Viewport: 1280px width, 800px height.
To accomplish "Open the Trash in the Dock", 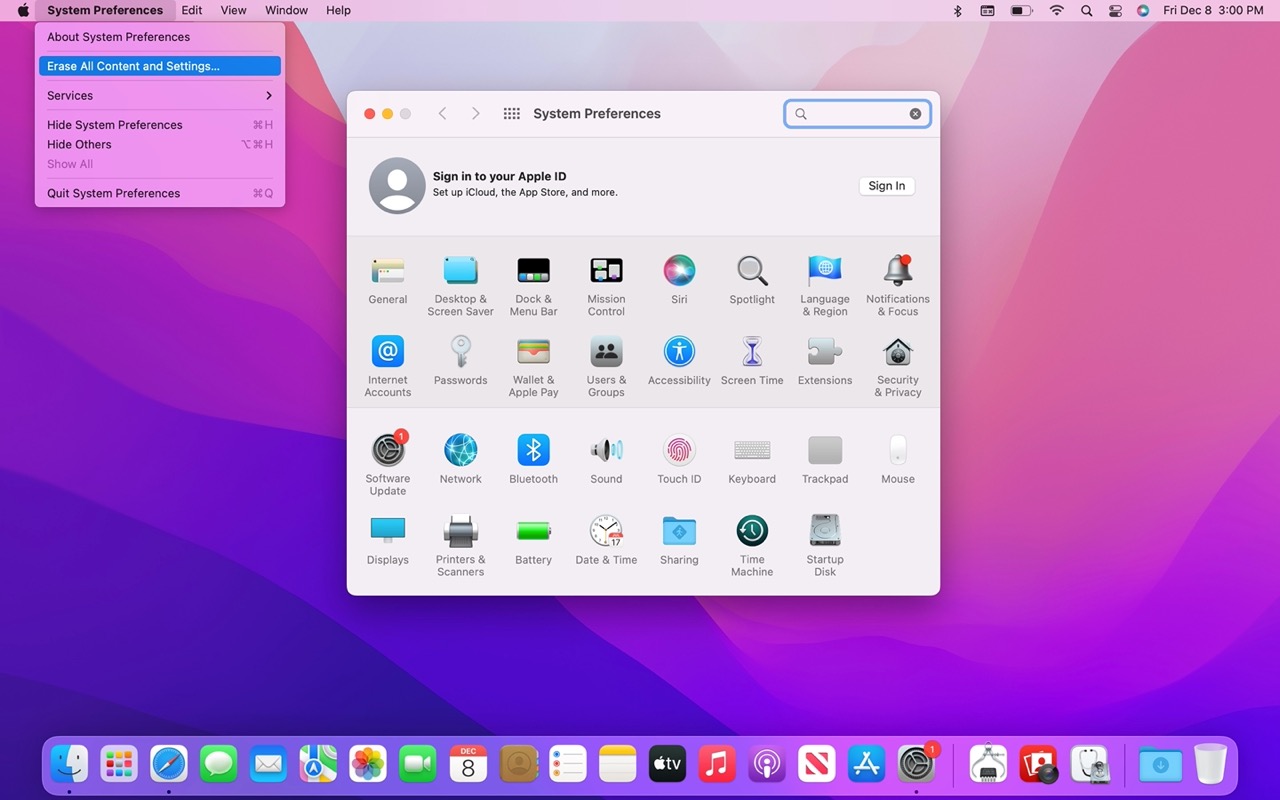I will (1210, 765).
